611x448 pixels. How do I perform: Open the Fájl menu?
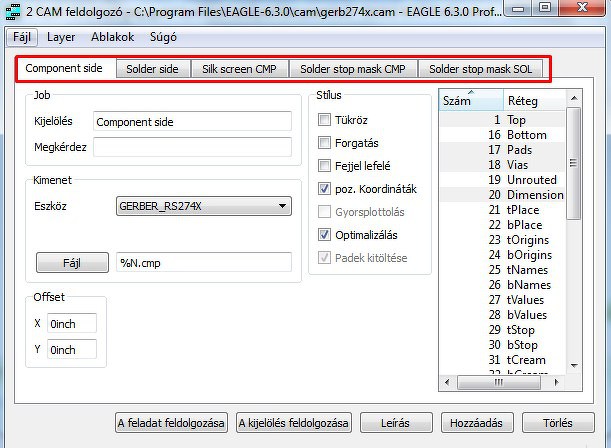pyautogui.click(x=22, y=37)
